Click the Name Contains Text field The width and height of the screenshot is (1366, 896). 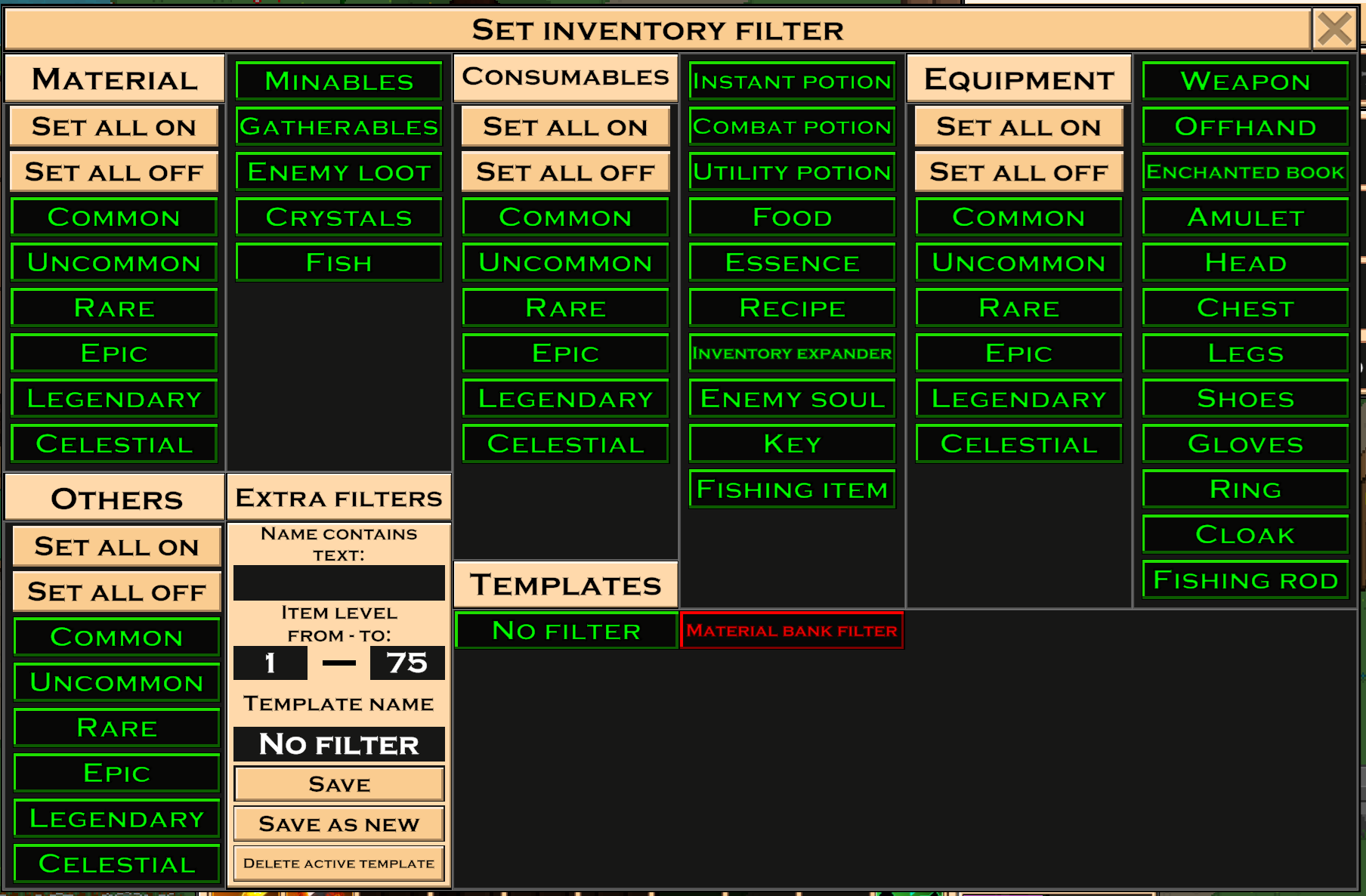click(x=338, y=583)
